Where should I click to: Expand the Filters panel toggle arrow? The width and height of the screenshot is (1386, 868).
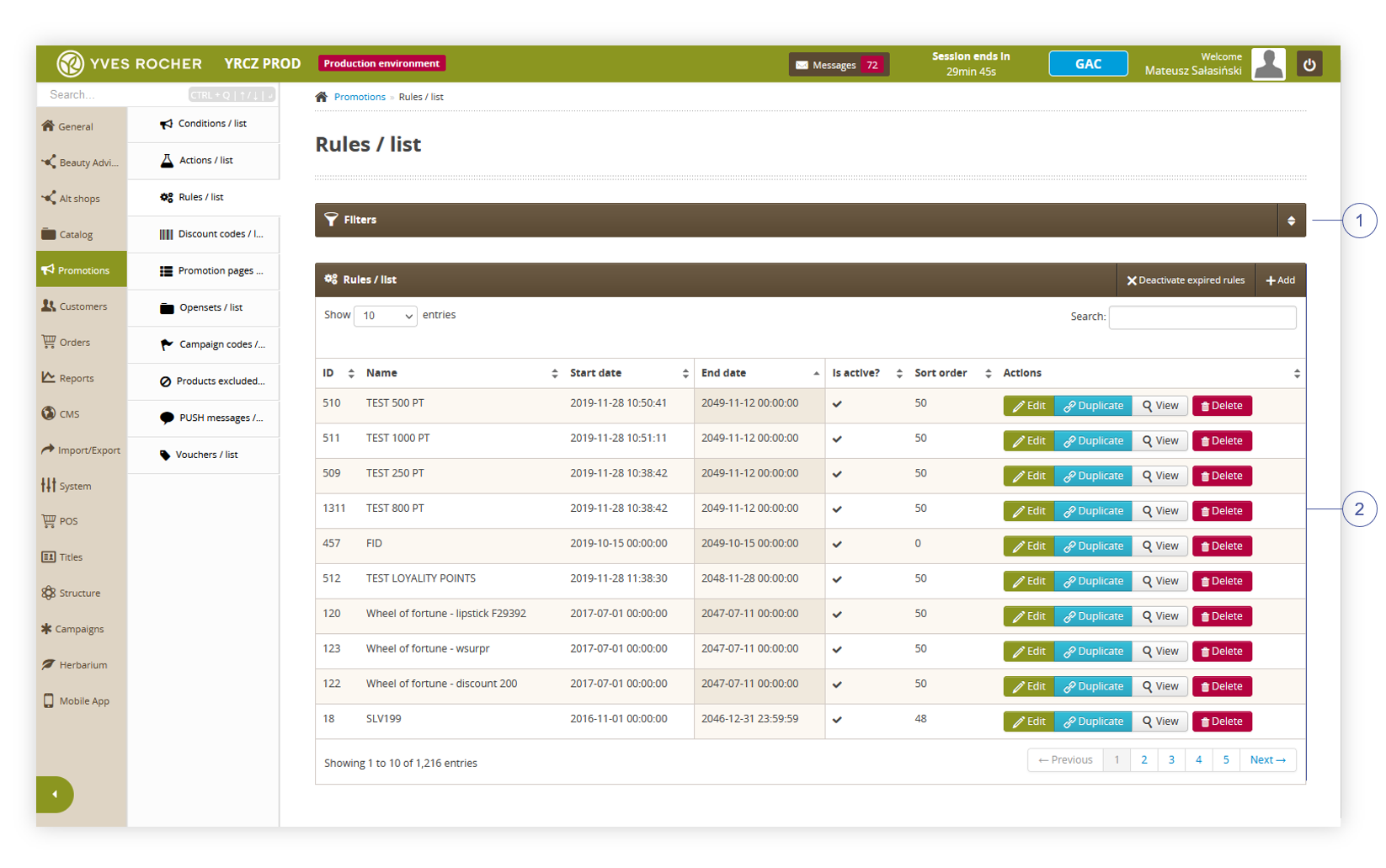click(x=1291, y=221)
